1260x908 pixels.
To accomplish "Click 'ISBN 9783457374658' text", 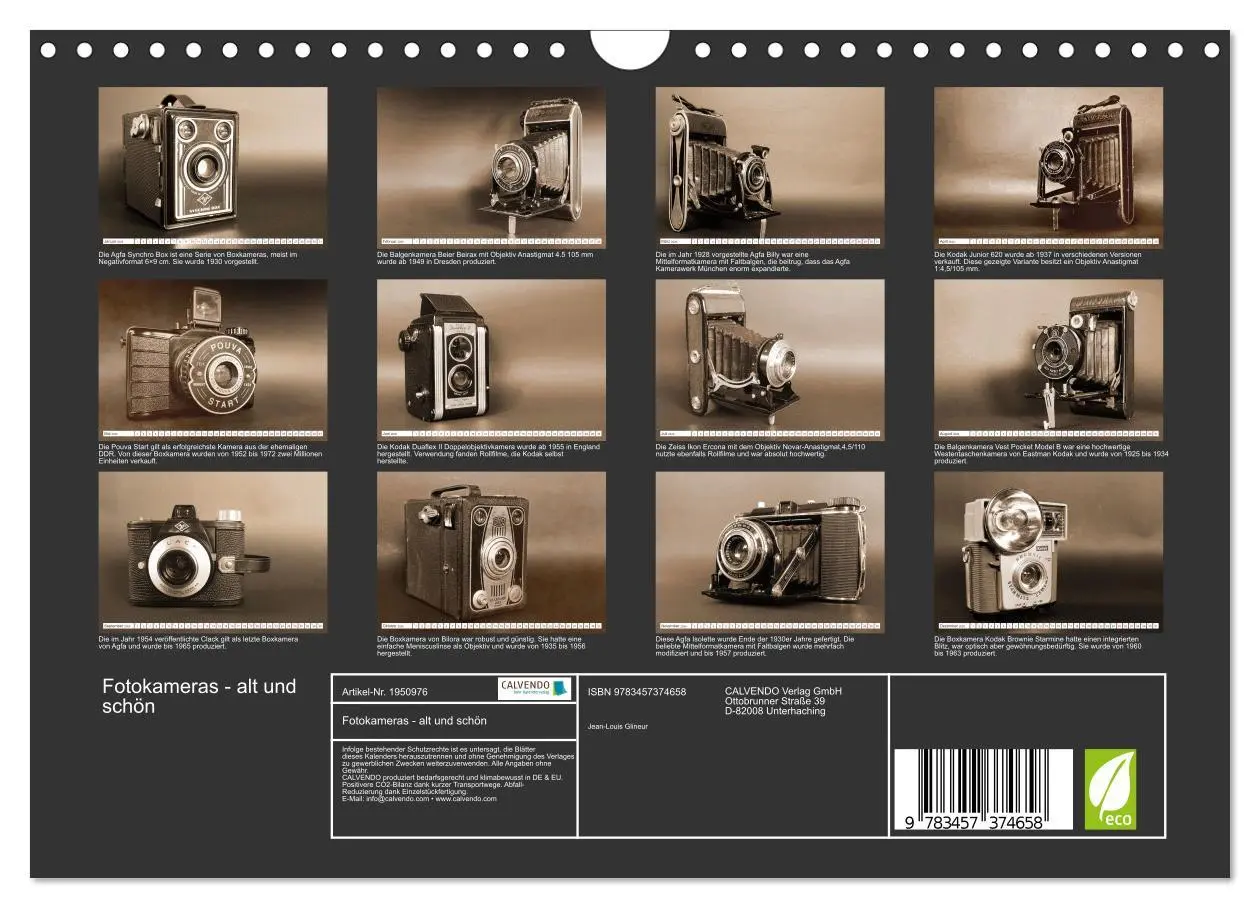I will pos(637,692).
